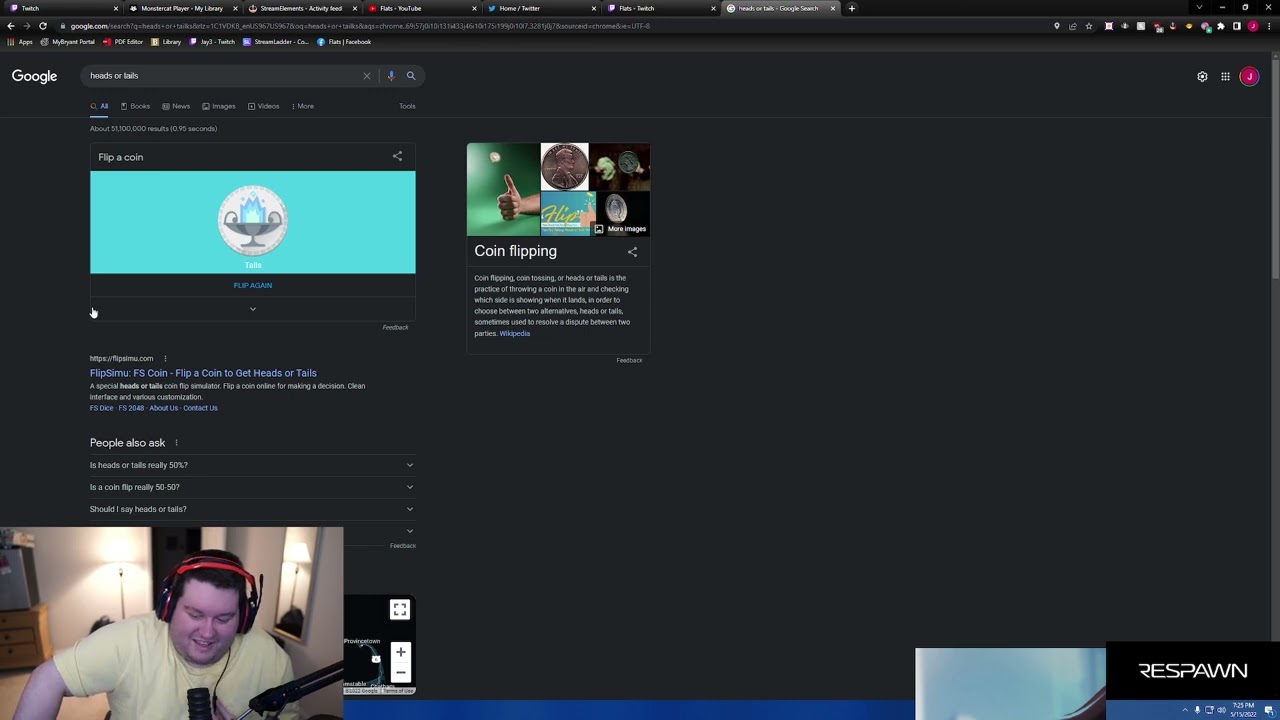Reload the page with the refresh icon
1280x720 pixels.
[43, 26]
